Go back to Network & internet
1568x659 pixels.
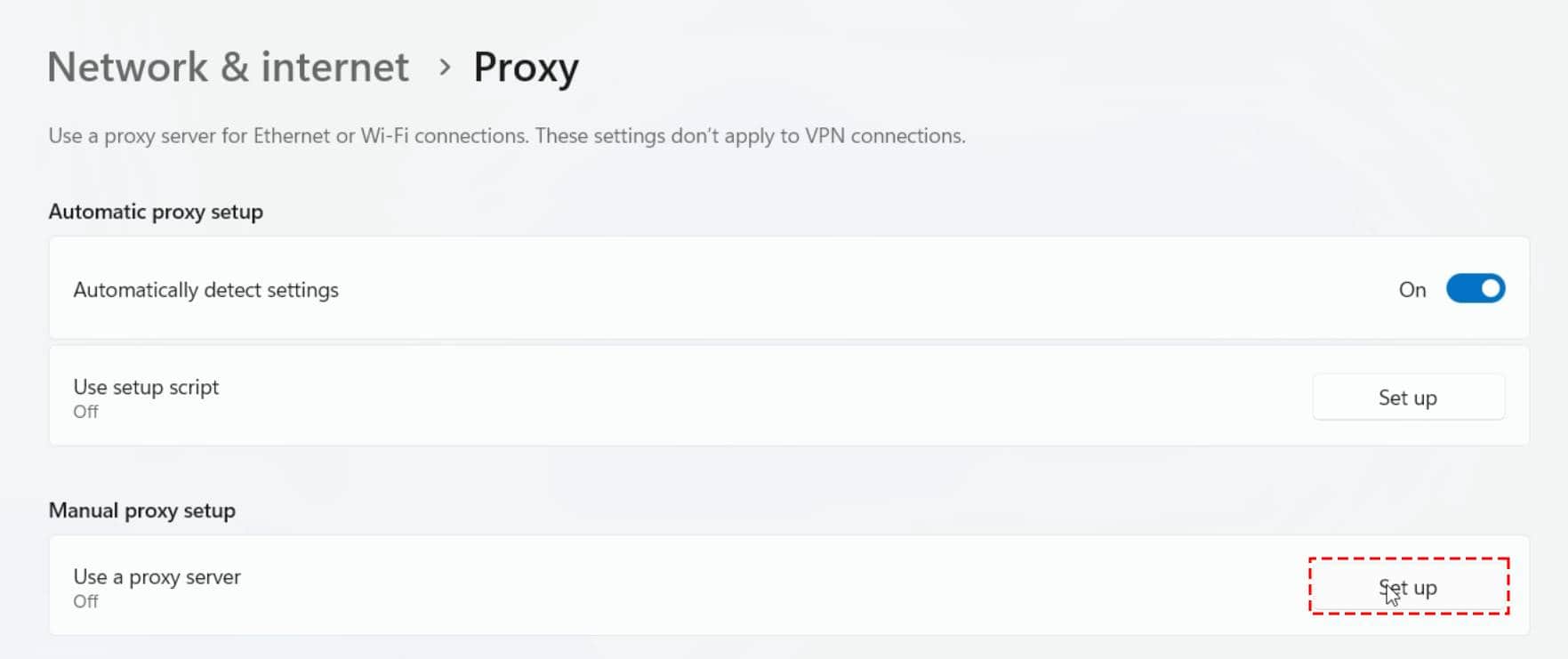pyautogui.click(x=228, y=68)
